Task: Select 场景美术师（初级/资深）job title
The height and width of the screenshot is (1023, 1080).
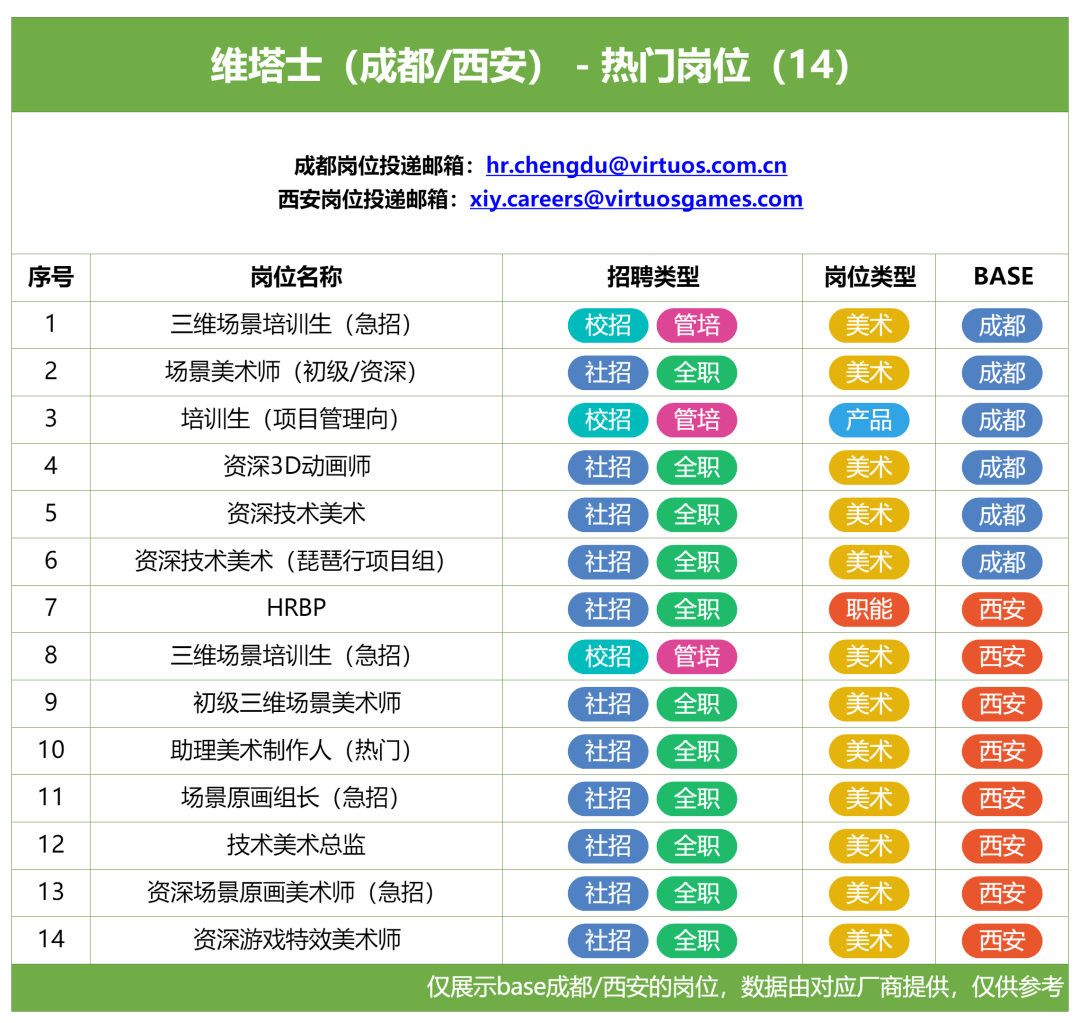Action: [296, 372]
